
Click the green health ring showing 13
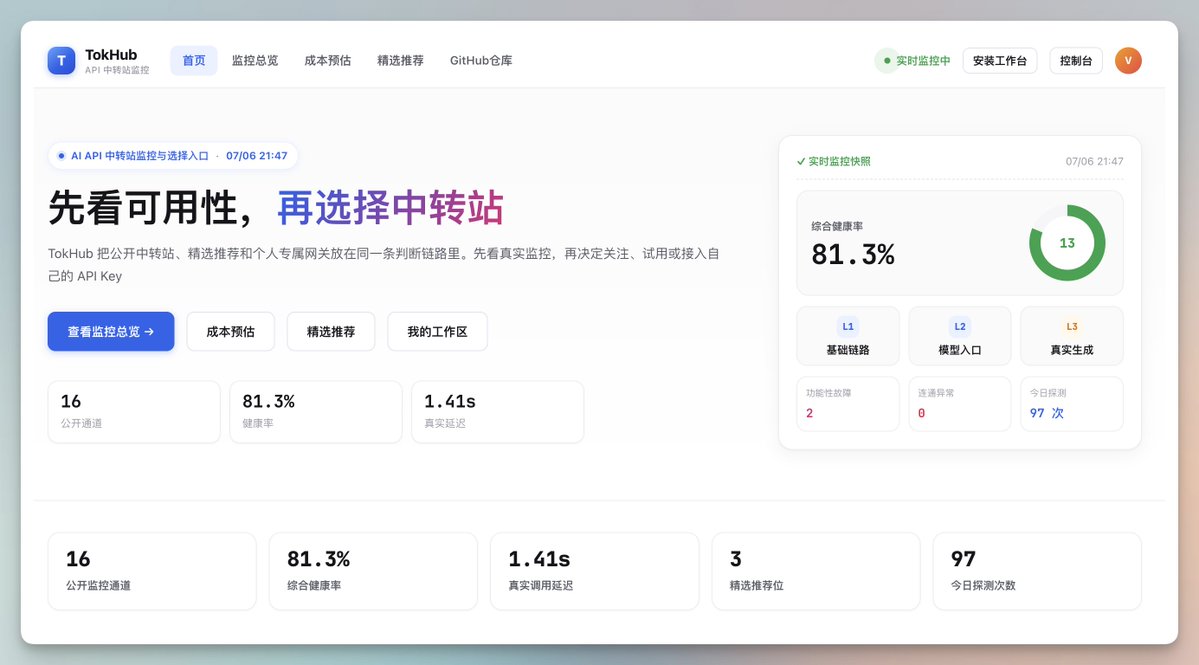pos(1067,243)
